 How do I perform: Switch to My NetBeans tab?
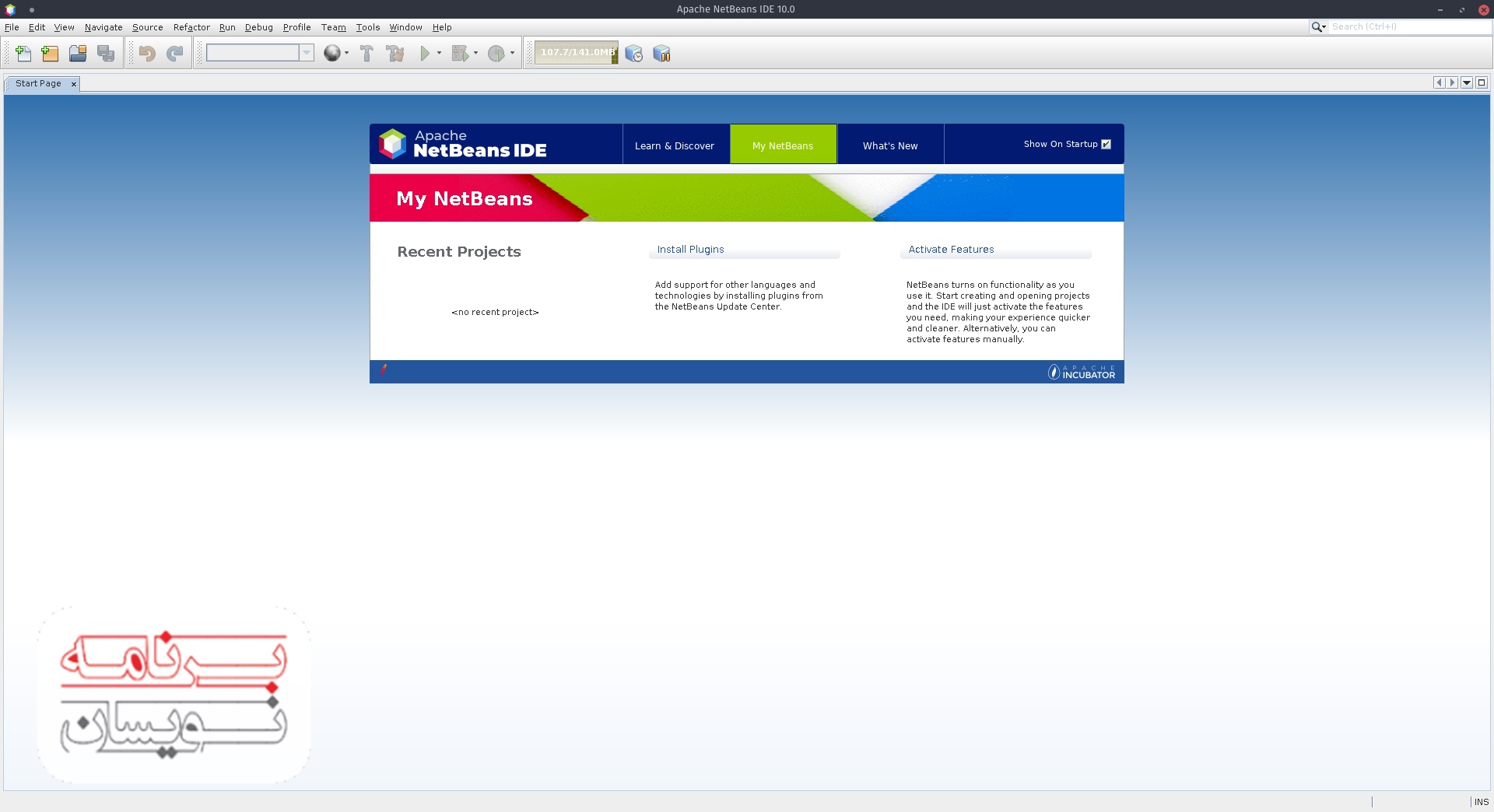coord(783,145)
